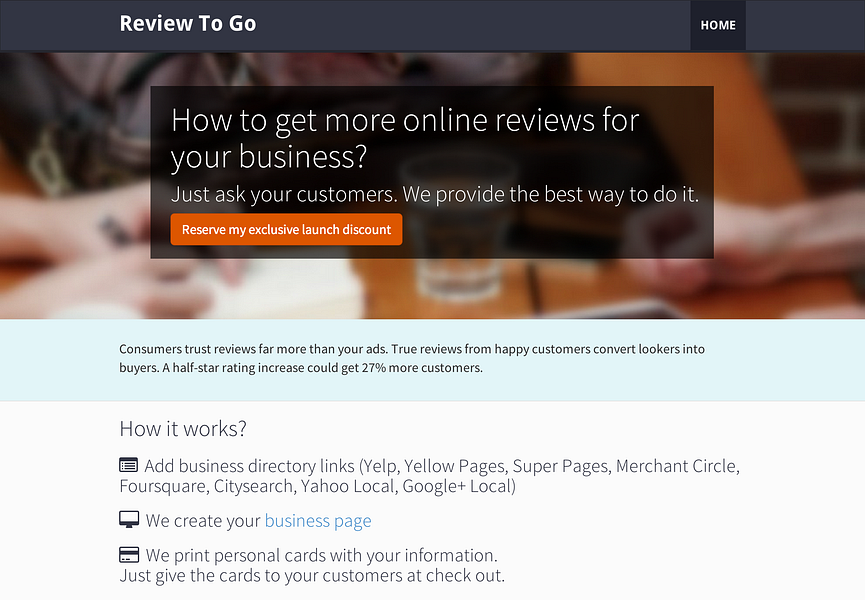
Task: Select the icon next to Yelp directory line
Action: click(x=128, y=465)
